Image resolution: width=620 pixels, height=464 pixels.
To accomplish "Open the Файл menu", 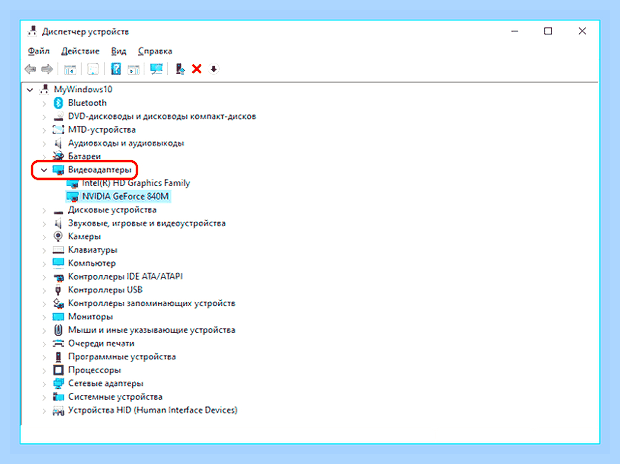I will [38, 51].
